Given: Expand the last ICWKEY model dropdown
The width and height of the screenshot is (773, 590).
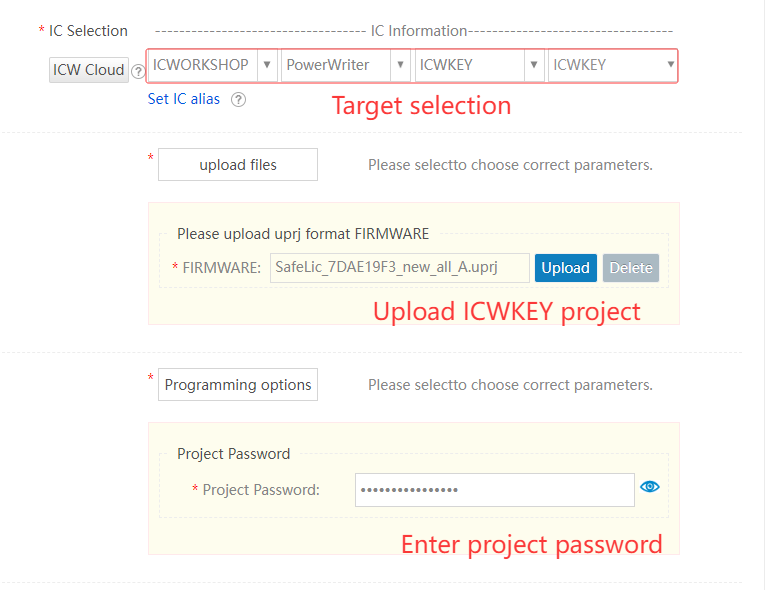Looking at the screenshot, I should point(613,65).
